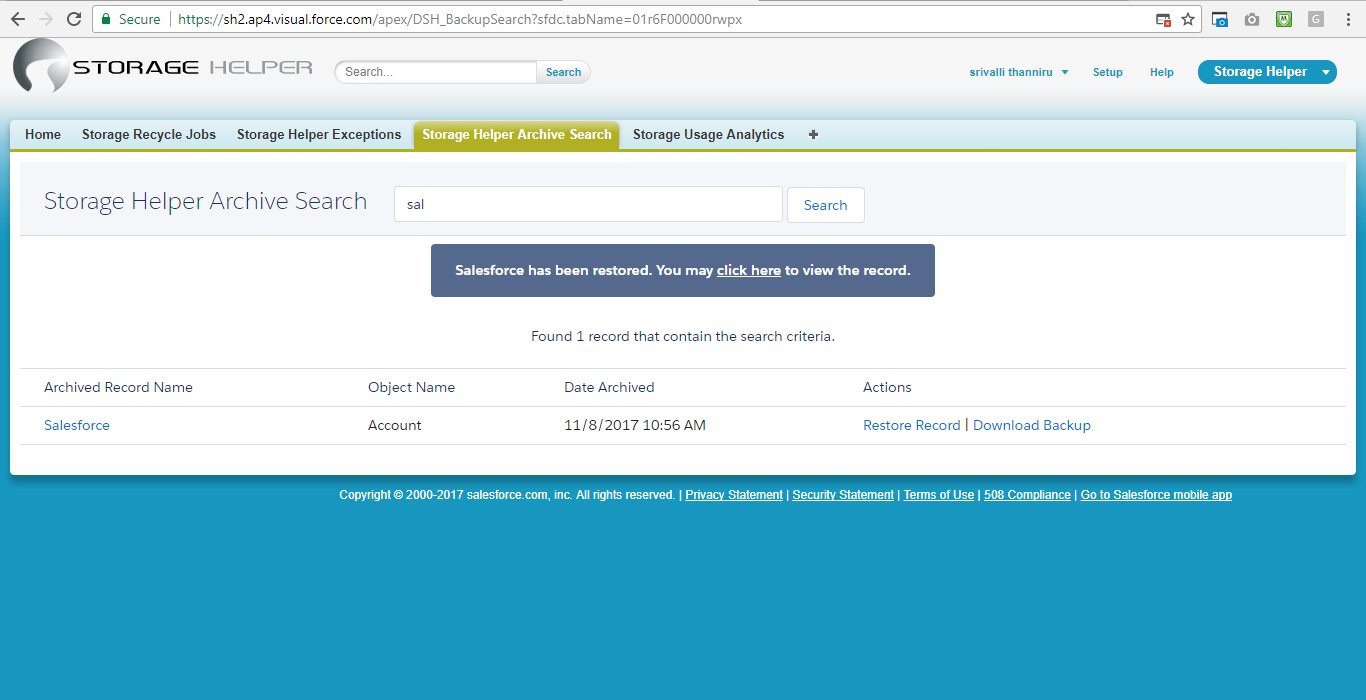Click the "Date Archived" column header

coord(609,387)
